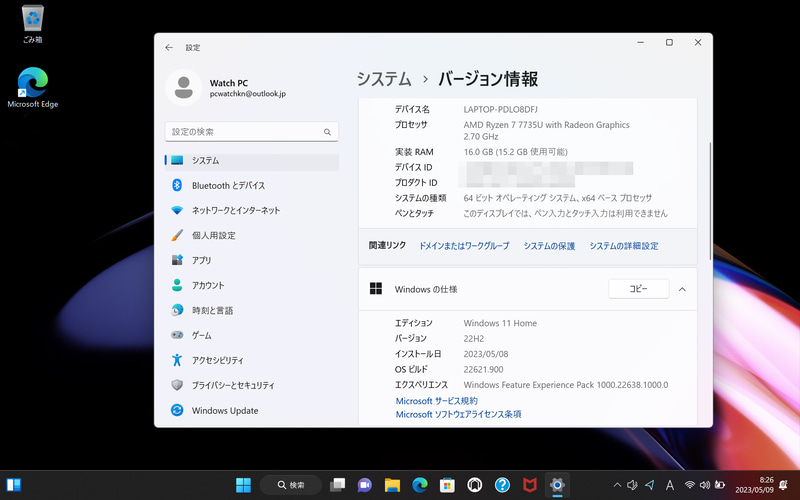
Task: Open システムの保護 link
Action: click(549, 246)
